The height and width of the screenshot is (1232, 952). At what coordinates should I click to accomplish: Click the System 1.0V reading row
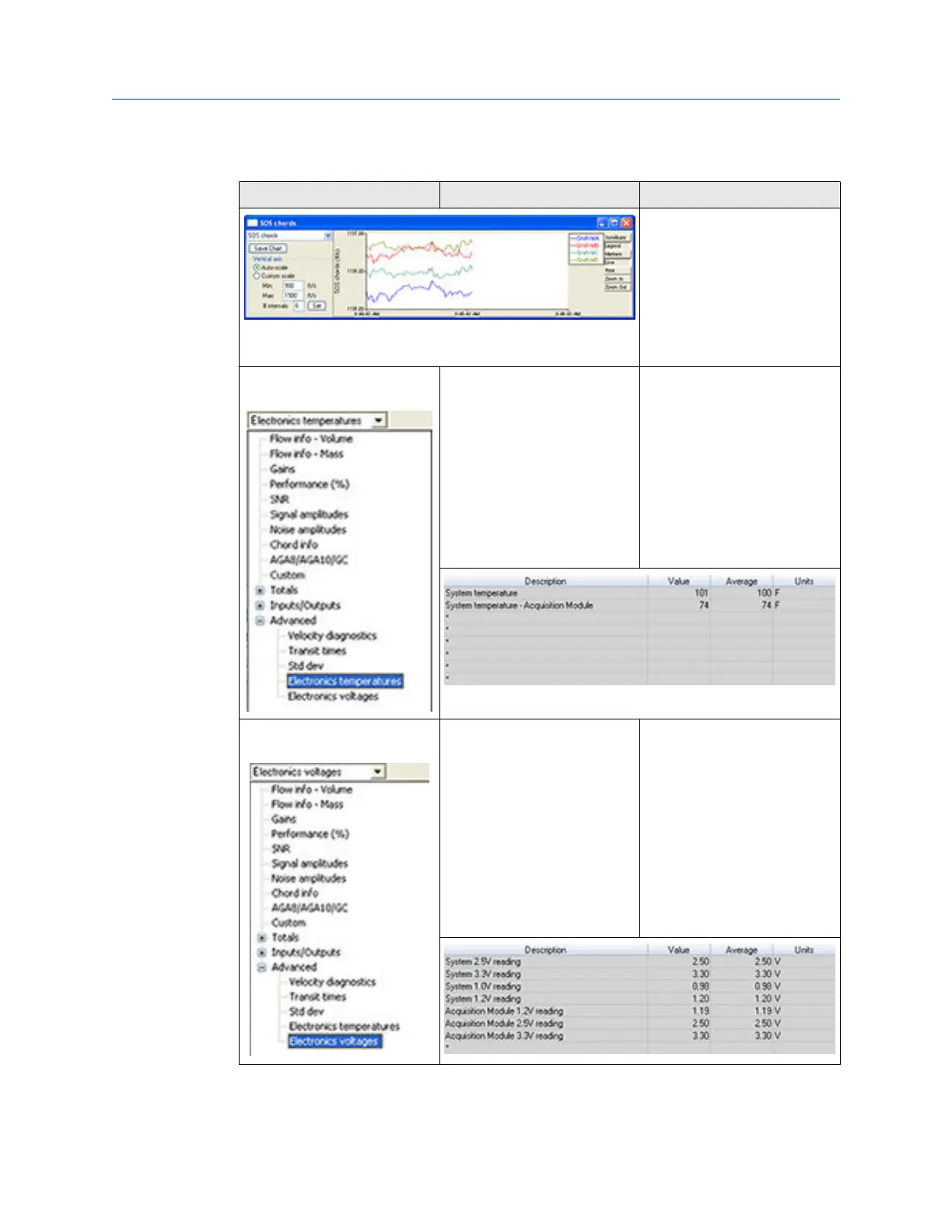[639, 987]
